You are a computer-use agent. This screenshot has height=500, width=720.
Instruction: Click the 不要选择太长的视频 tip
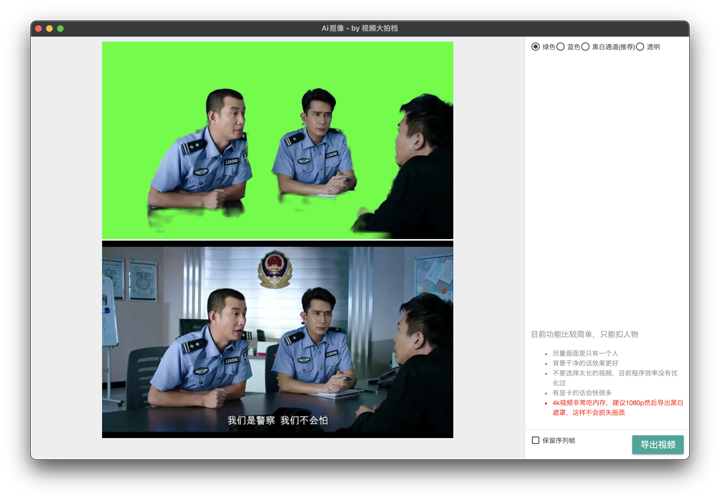615,377
